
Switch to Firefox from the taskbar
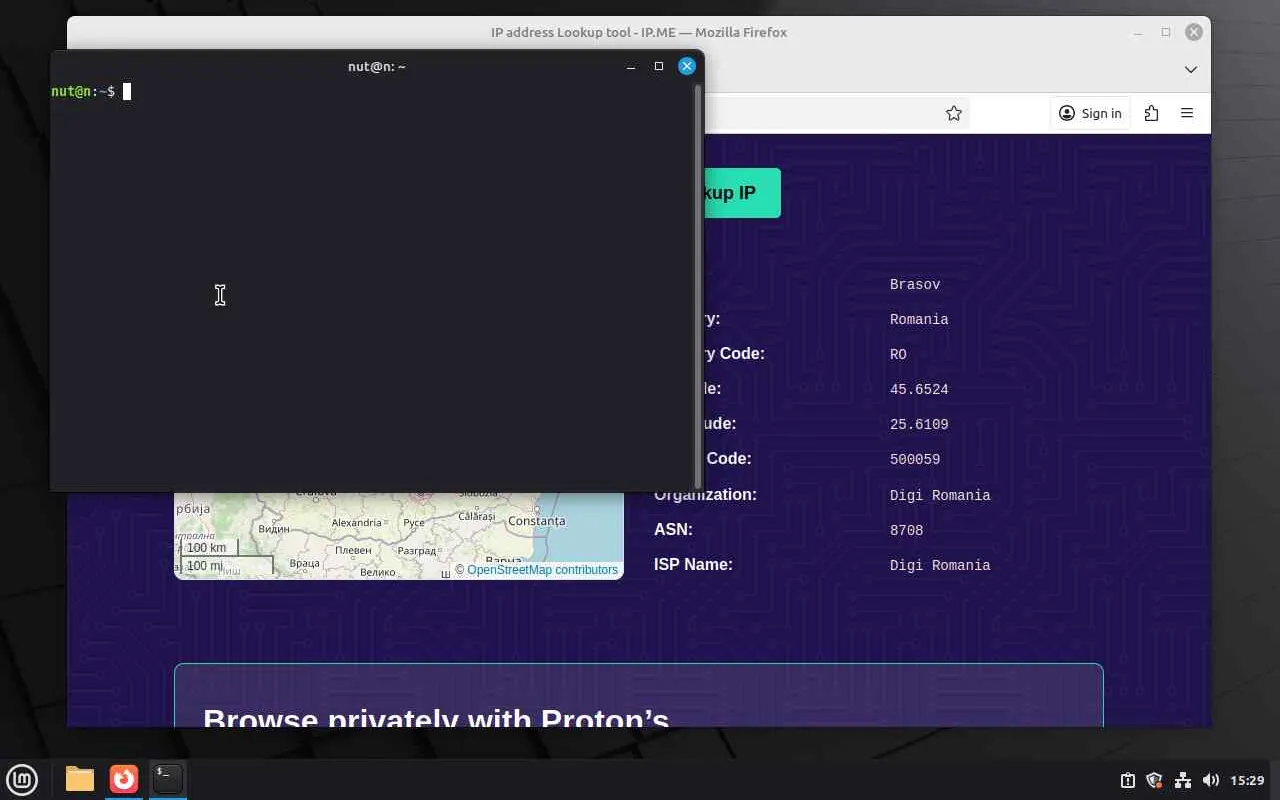124,779
